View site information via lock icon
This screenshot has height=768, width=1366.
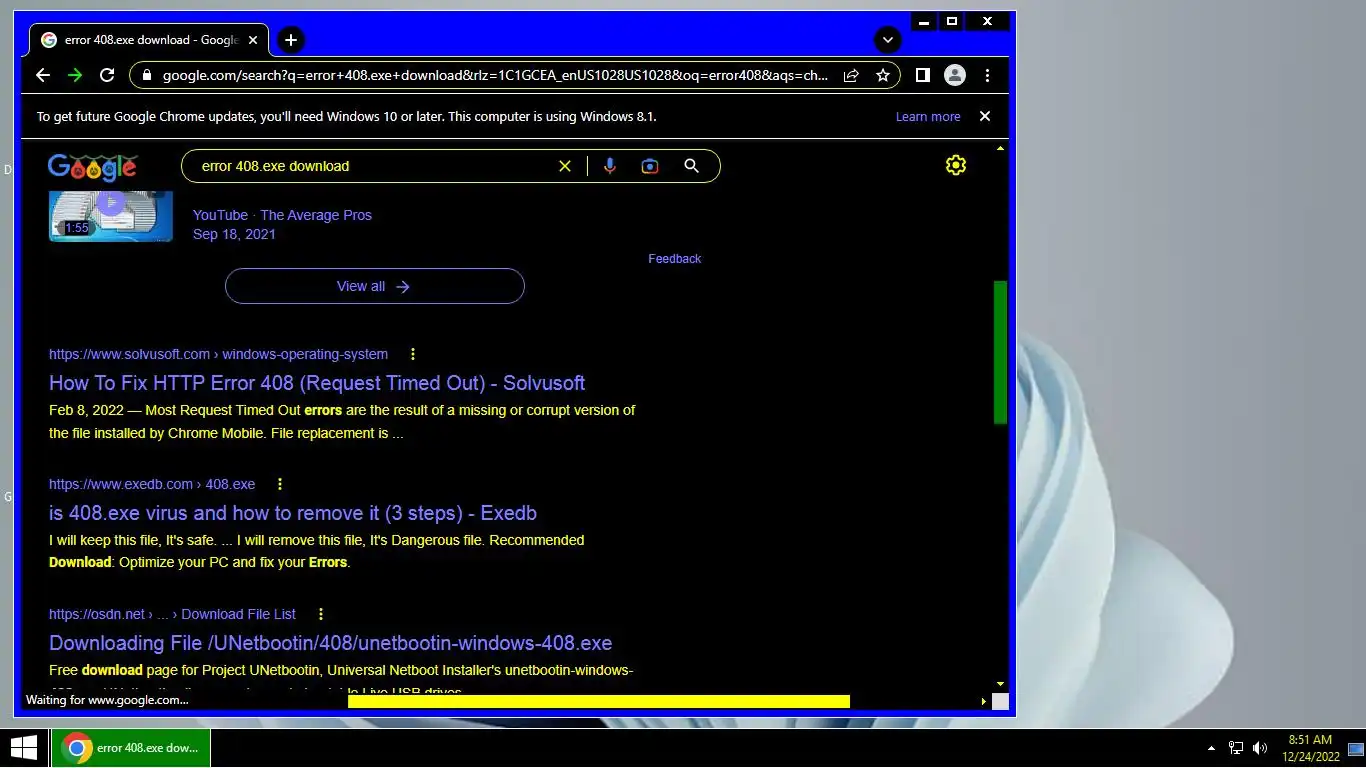pos(147,75)
